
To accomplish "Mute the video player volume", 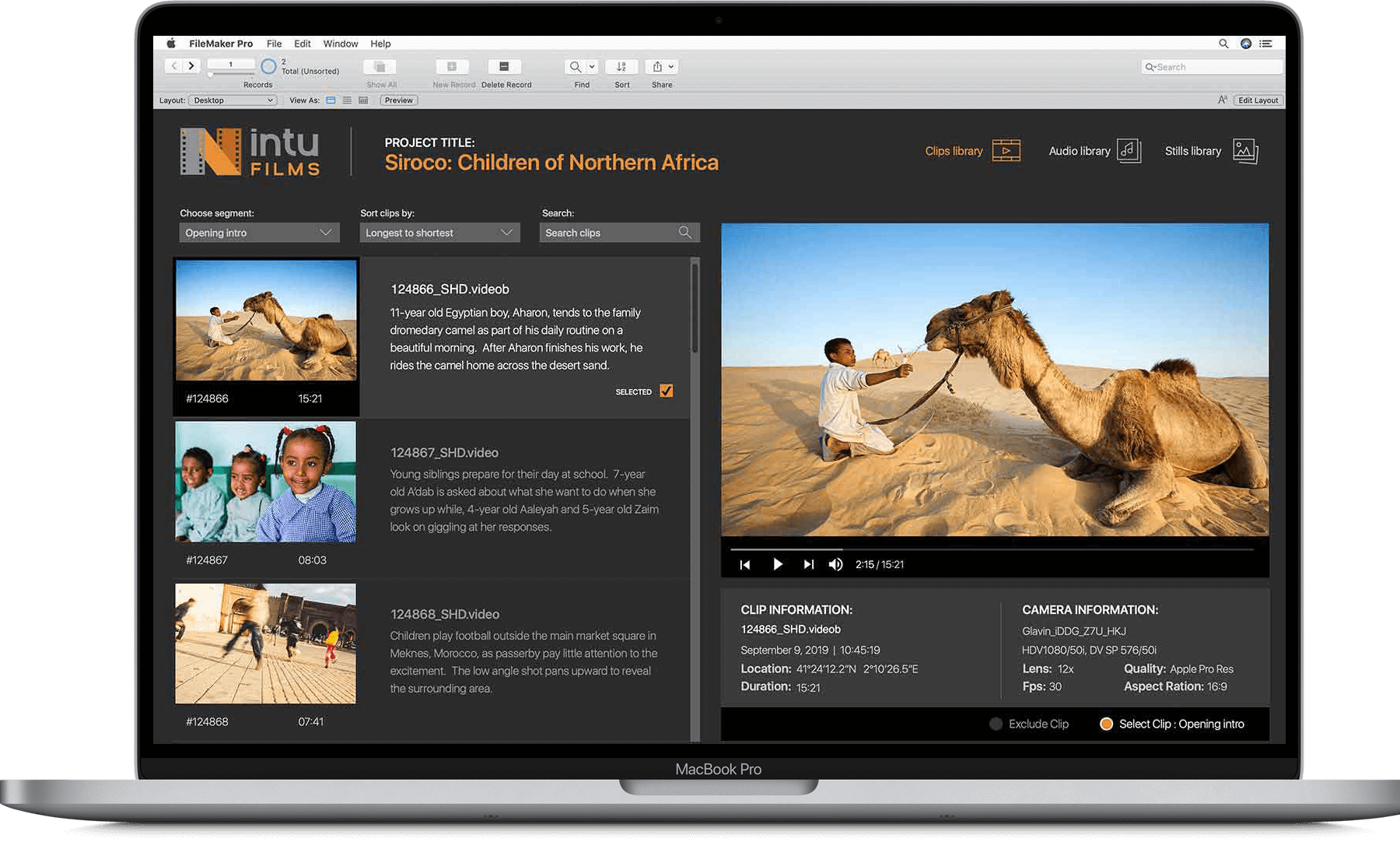I will (835, 564).
